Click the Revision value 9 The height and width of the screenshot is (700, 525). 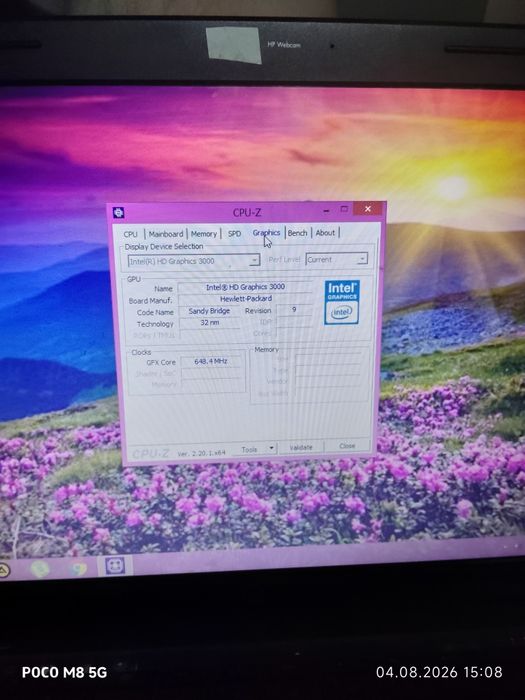click(294, 309)
